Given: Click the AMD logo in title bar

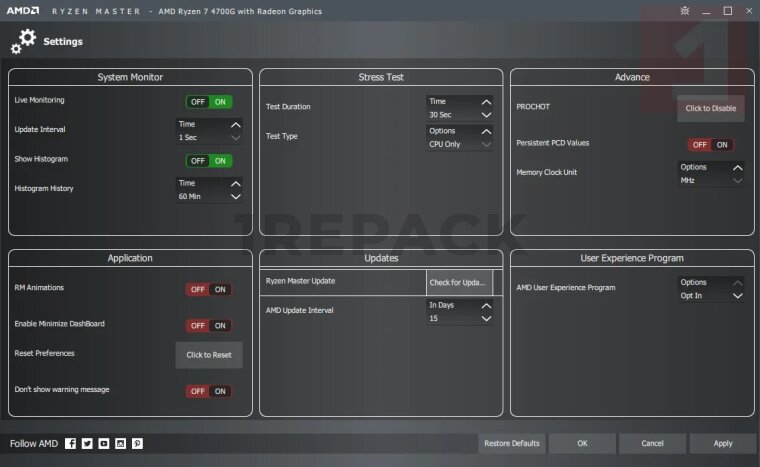Looking at the screenshot, I should [x=23, y=10].
